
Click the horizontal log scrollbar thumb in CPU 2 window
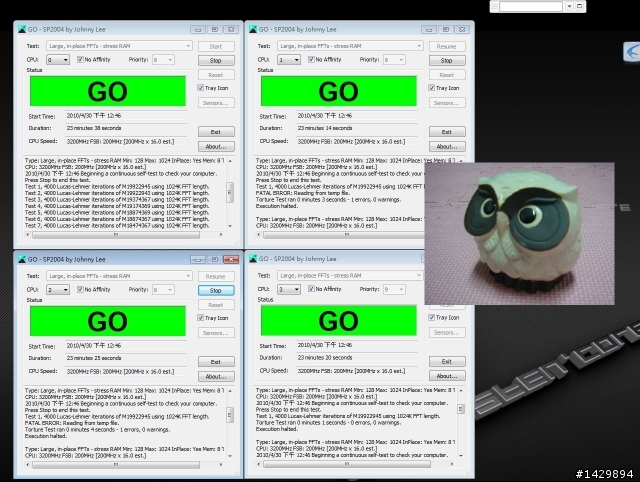coord(116,465)
